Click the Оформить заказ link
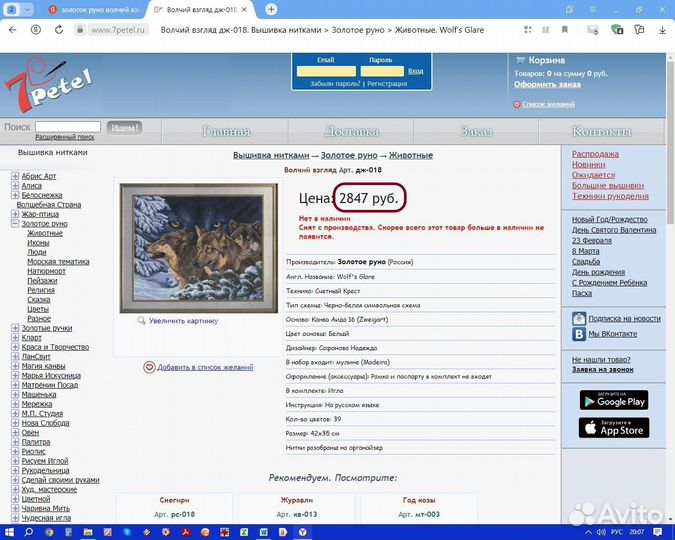The height and width of the screenshot is (540, 675). click(x=547, y=84)
